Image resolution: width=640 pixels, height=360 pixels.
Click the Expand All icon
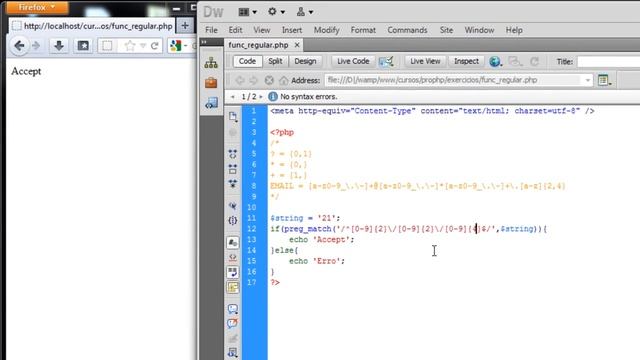pyautogui.click(x=233, y=184)
